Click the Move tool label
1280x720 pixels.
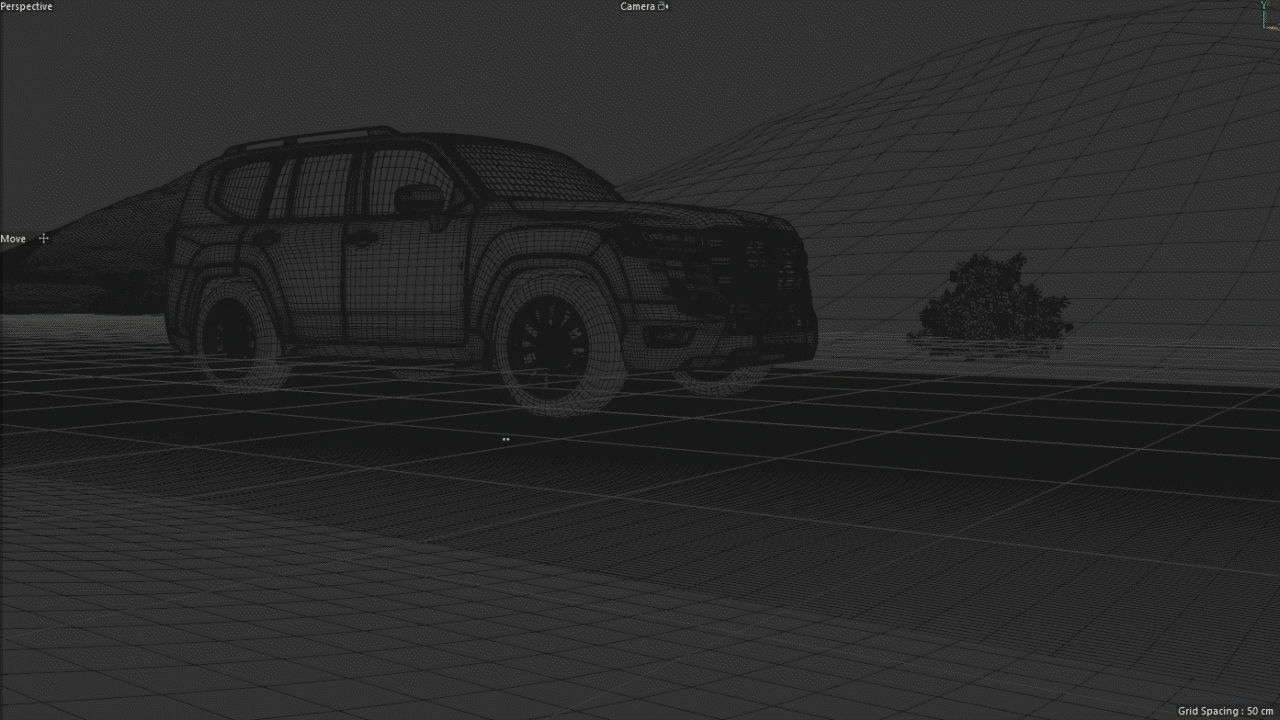coord(13,239)
